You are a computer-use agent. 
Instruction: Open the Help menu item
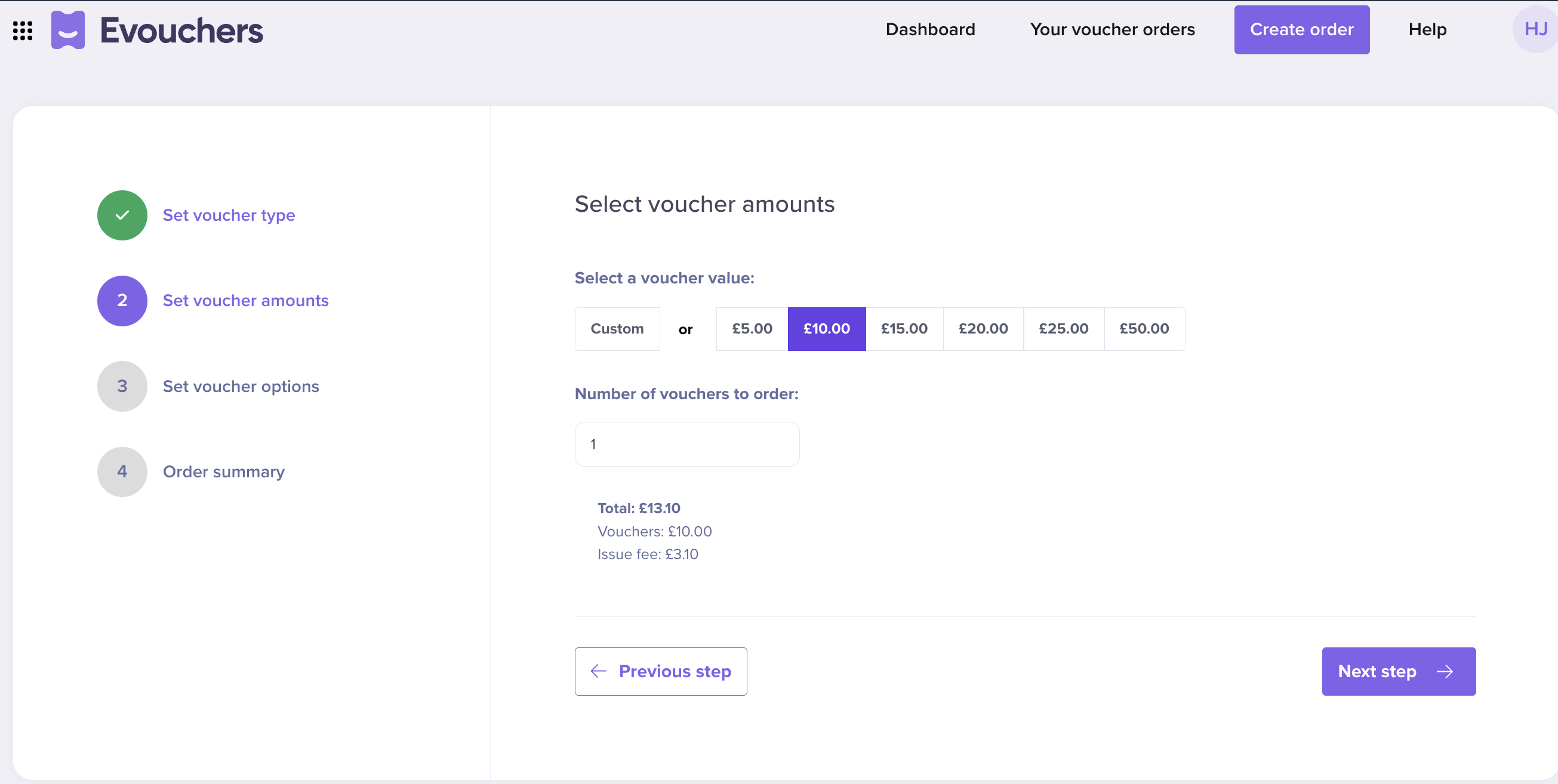(1427, 30)
